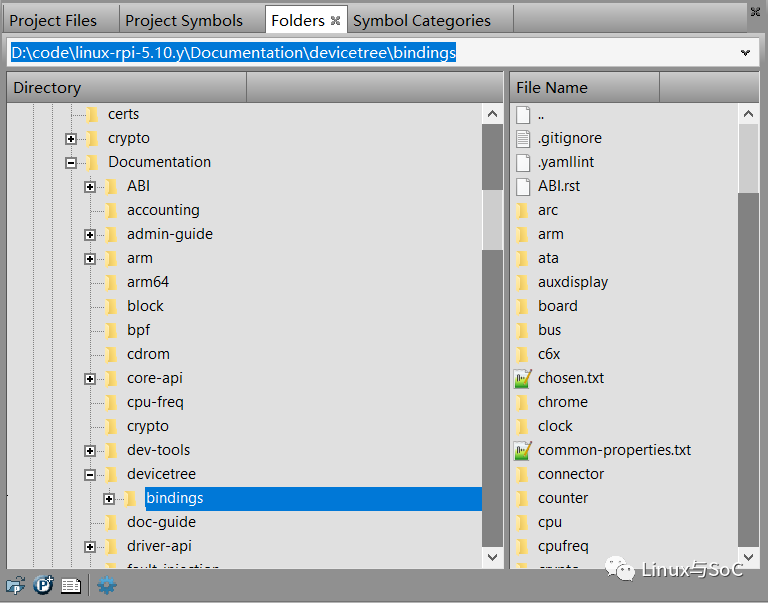Click the .yamllint file icon
The image size is (768, 603).
coord(523,163)
